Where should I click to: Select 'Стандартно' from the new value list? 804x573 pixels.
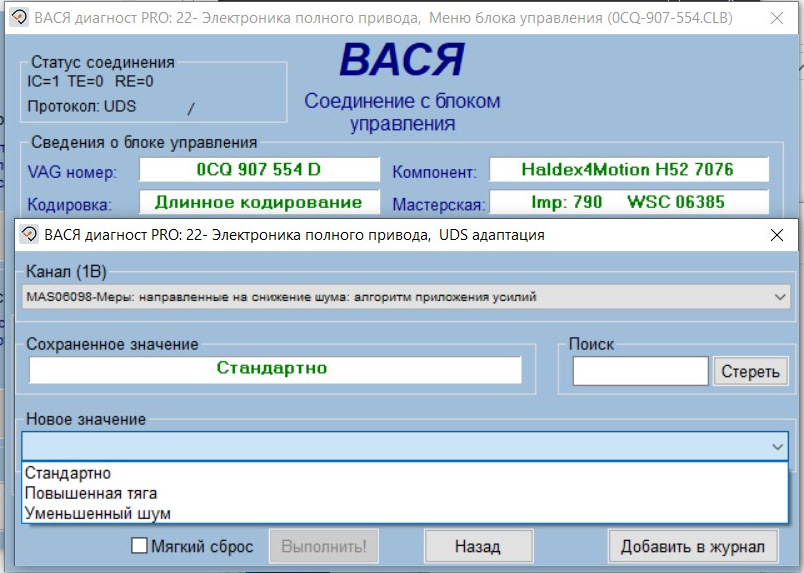[x=405, y=472]
